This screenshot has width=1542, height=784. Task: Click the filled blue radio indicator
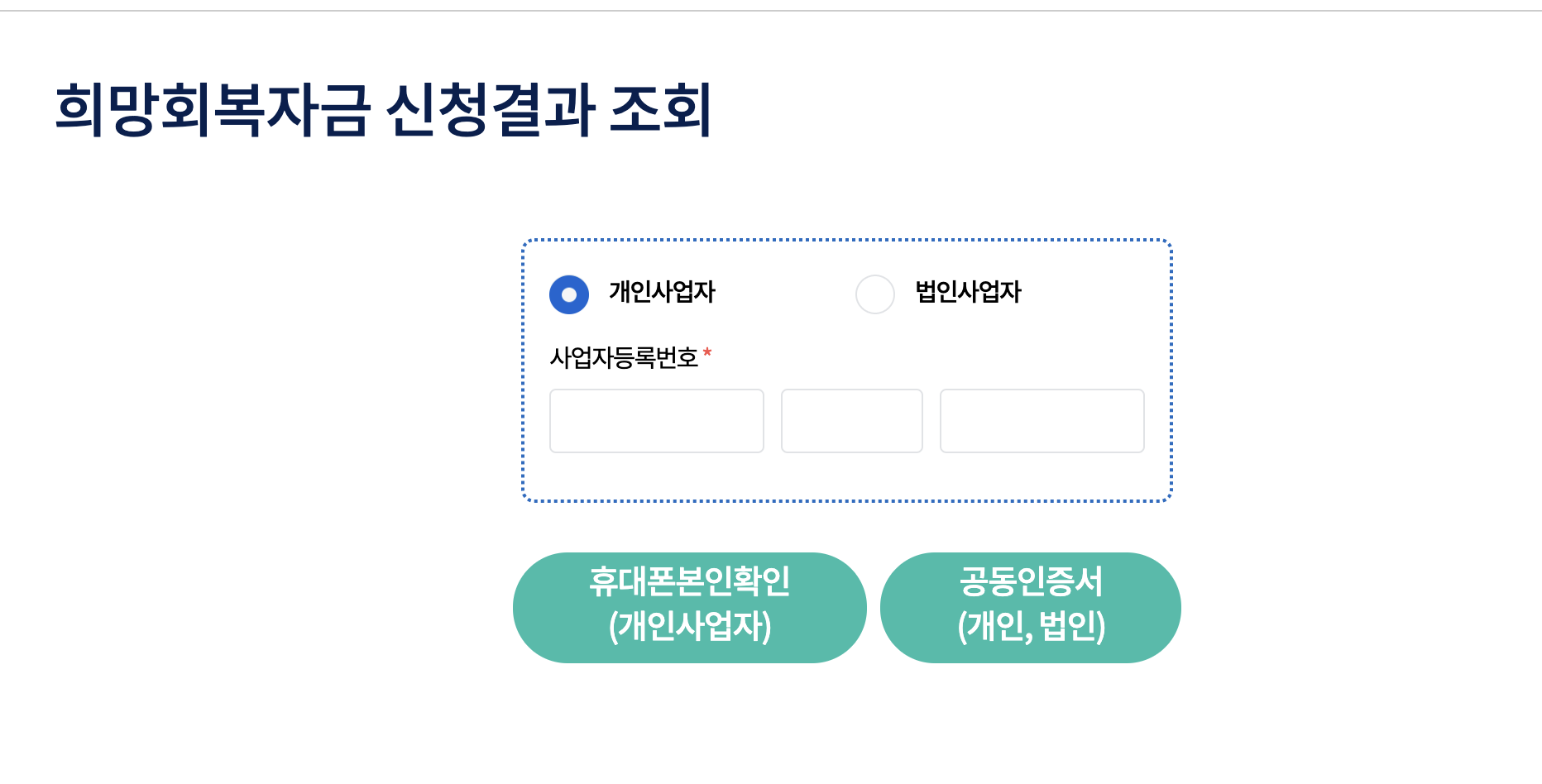click(568, 294)
